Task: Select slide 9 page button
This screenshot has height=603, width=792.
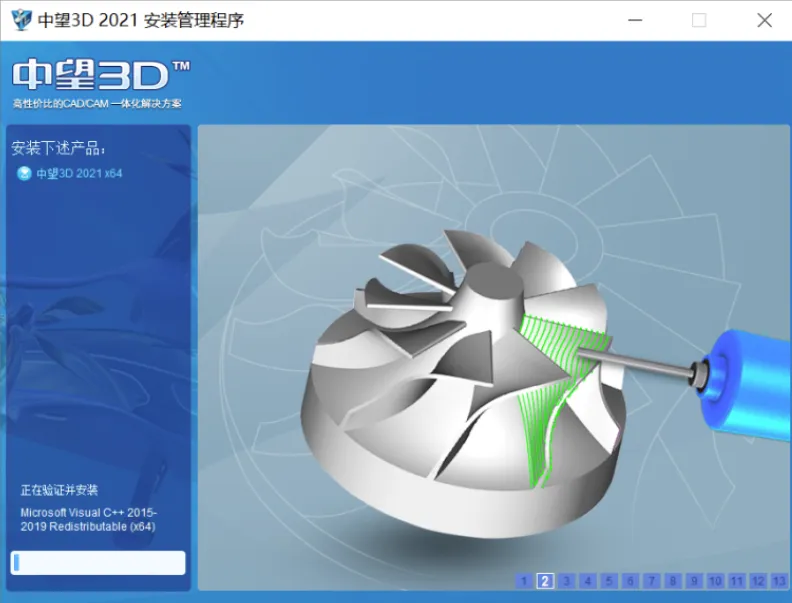Action: pyautogui.click(x=694, y=581)
